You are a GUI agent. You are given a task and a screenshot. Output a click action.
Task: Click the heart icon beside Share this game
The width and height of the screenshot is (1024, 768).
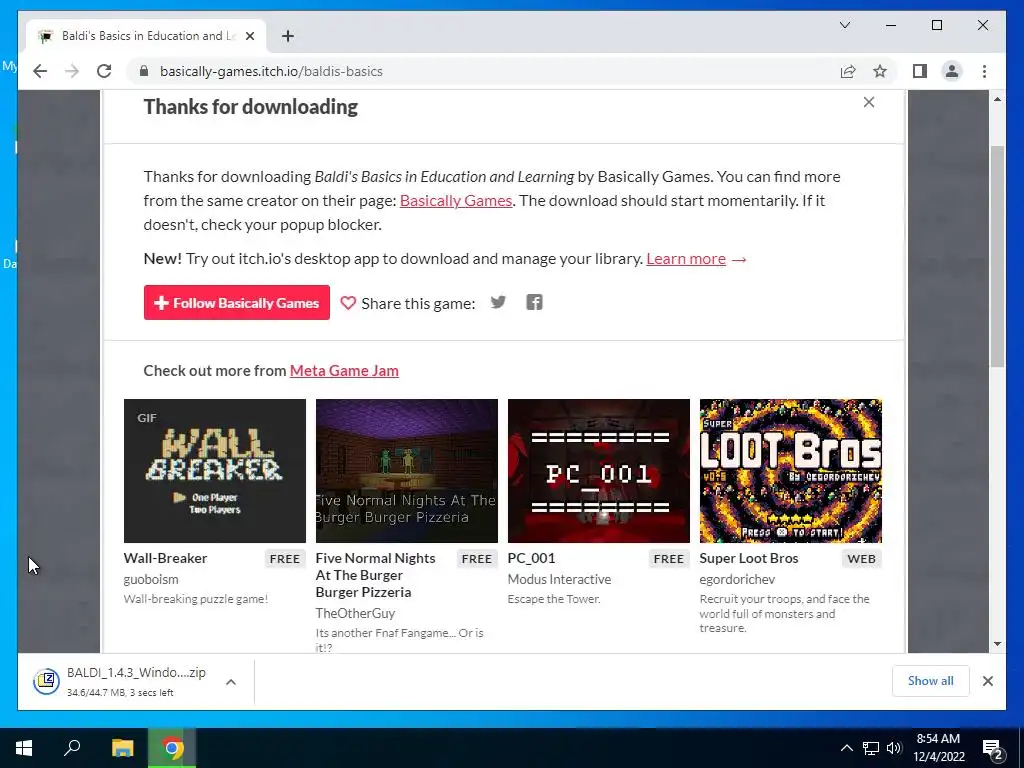[348, 303]
